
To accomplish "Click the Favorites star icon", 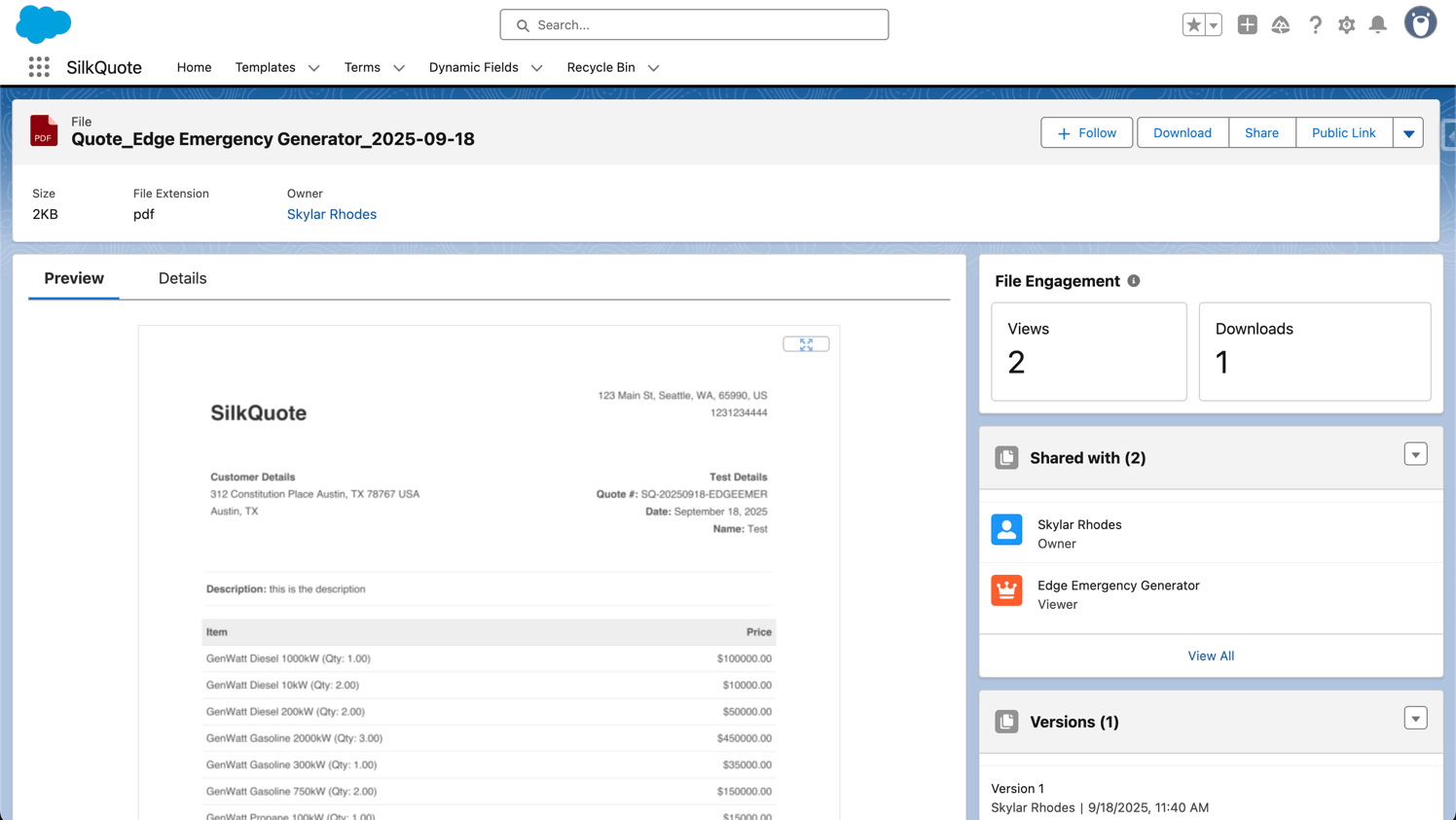I will point(1193,25).
